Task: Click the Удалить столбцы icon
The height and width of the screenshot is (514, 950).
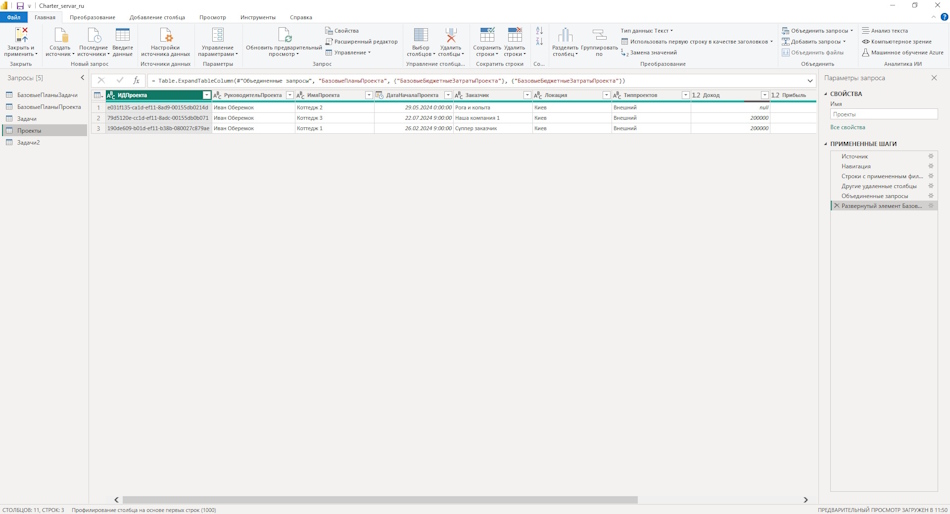Action: click(451, 35)
